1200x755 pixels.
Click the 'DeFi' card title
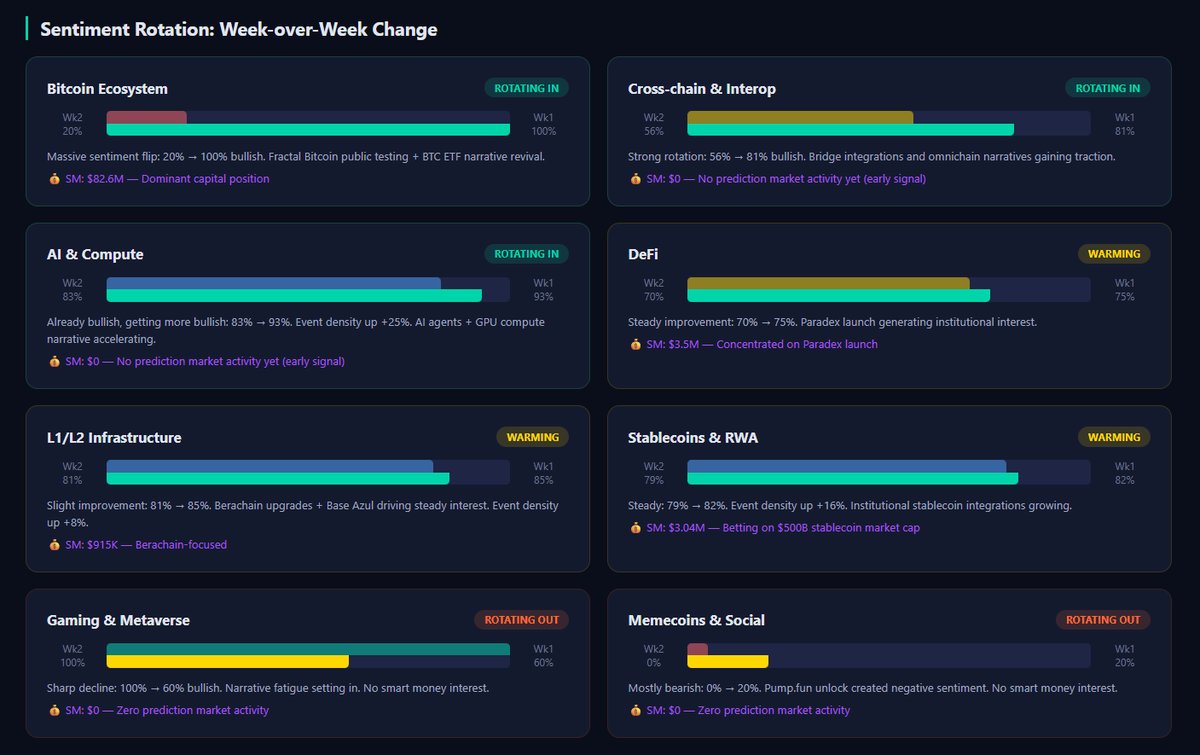click(643, 255)
